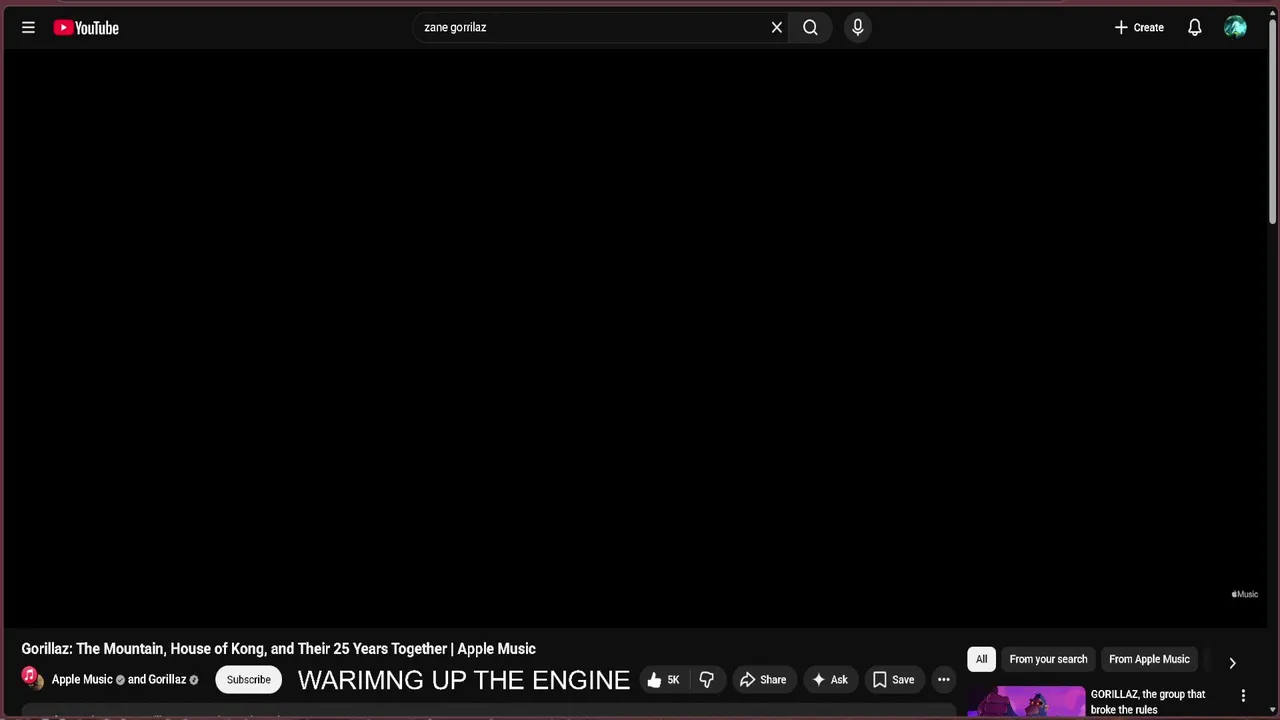Open the notifications bell
The height and width of the screenshot is (720, 1280).
click(x=1194, y=28)
